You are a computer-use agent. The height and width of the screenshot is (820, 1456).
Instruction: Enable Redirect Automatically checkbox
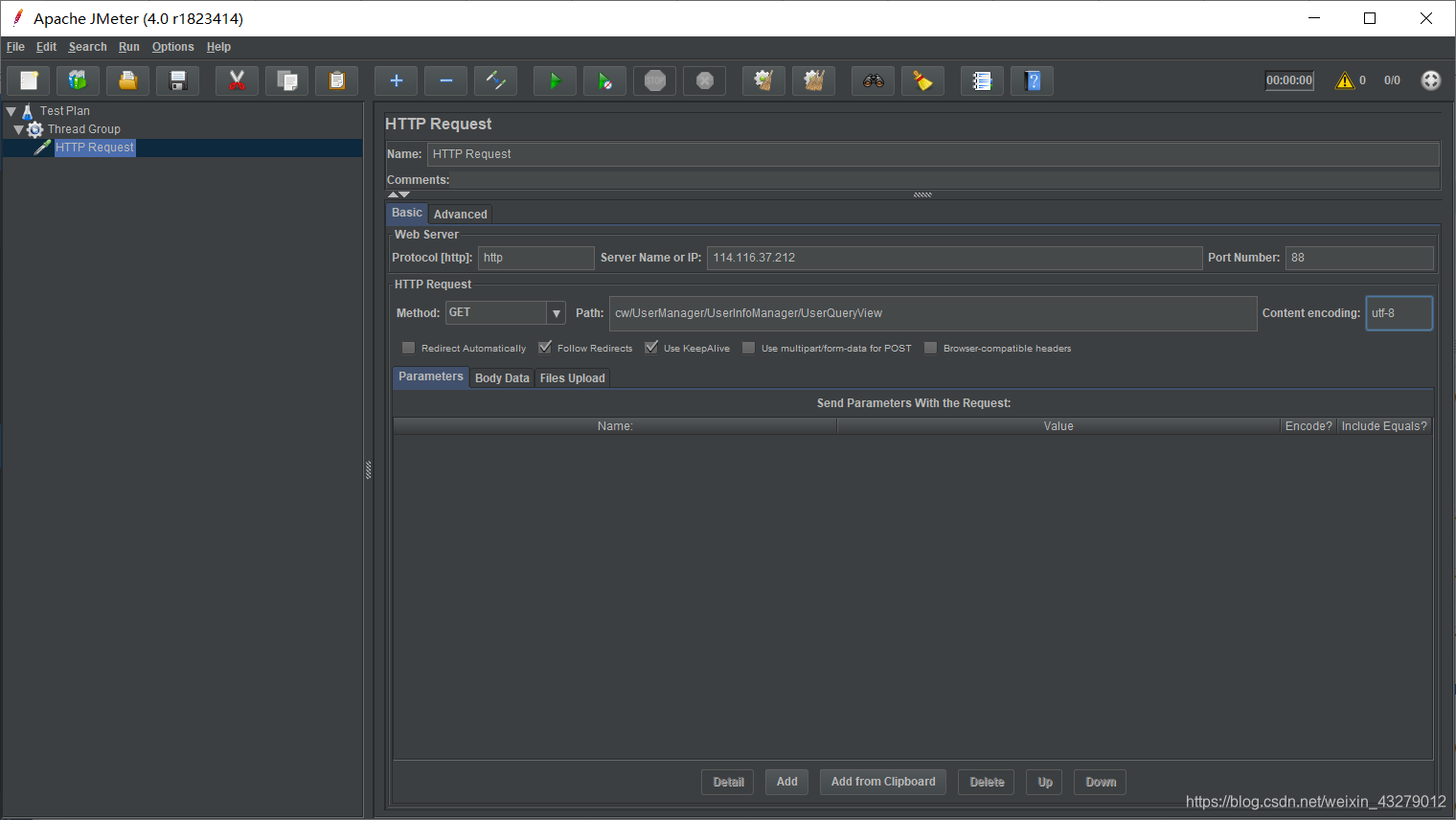[409, 348]
